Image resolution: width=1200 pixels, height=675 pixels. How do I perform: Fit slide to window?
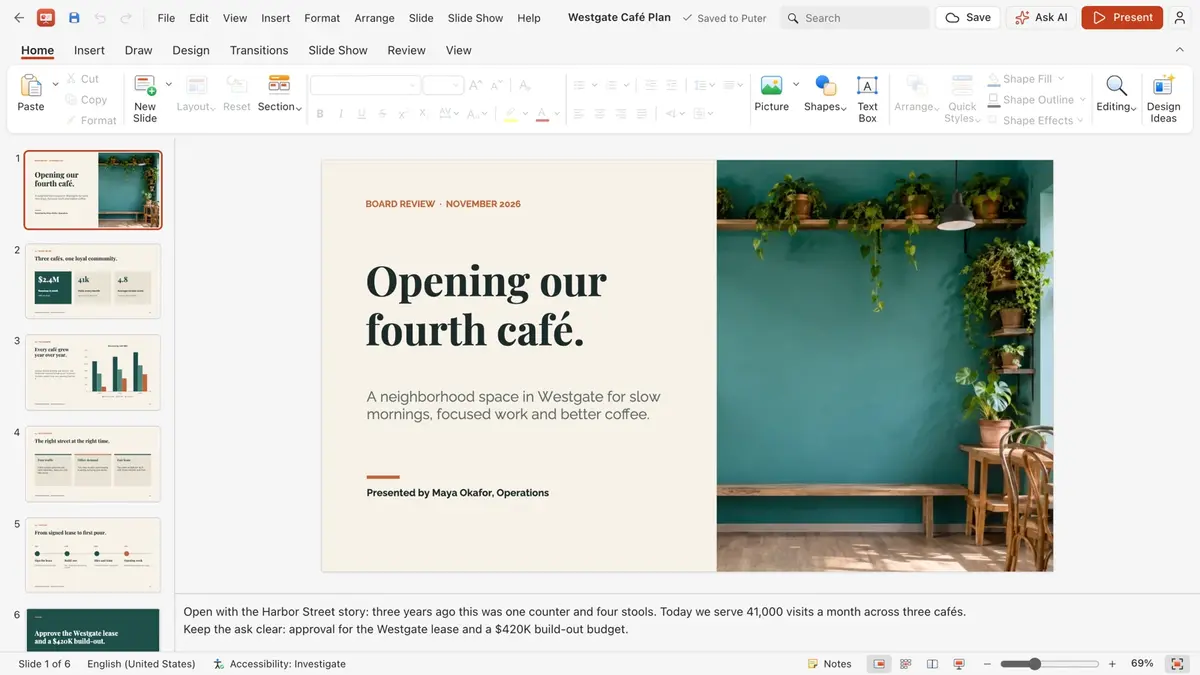pos(1177,664)
